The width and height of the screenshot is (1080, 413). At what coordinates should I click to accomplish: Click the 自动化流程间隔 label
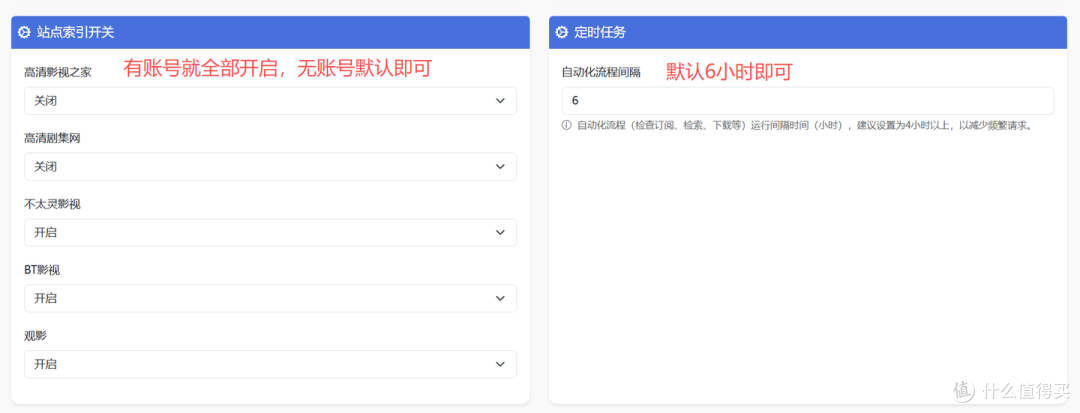(x=601, y=72)
